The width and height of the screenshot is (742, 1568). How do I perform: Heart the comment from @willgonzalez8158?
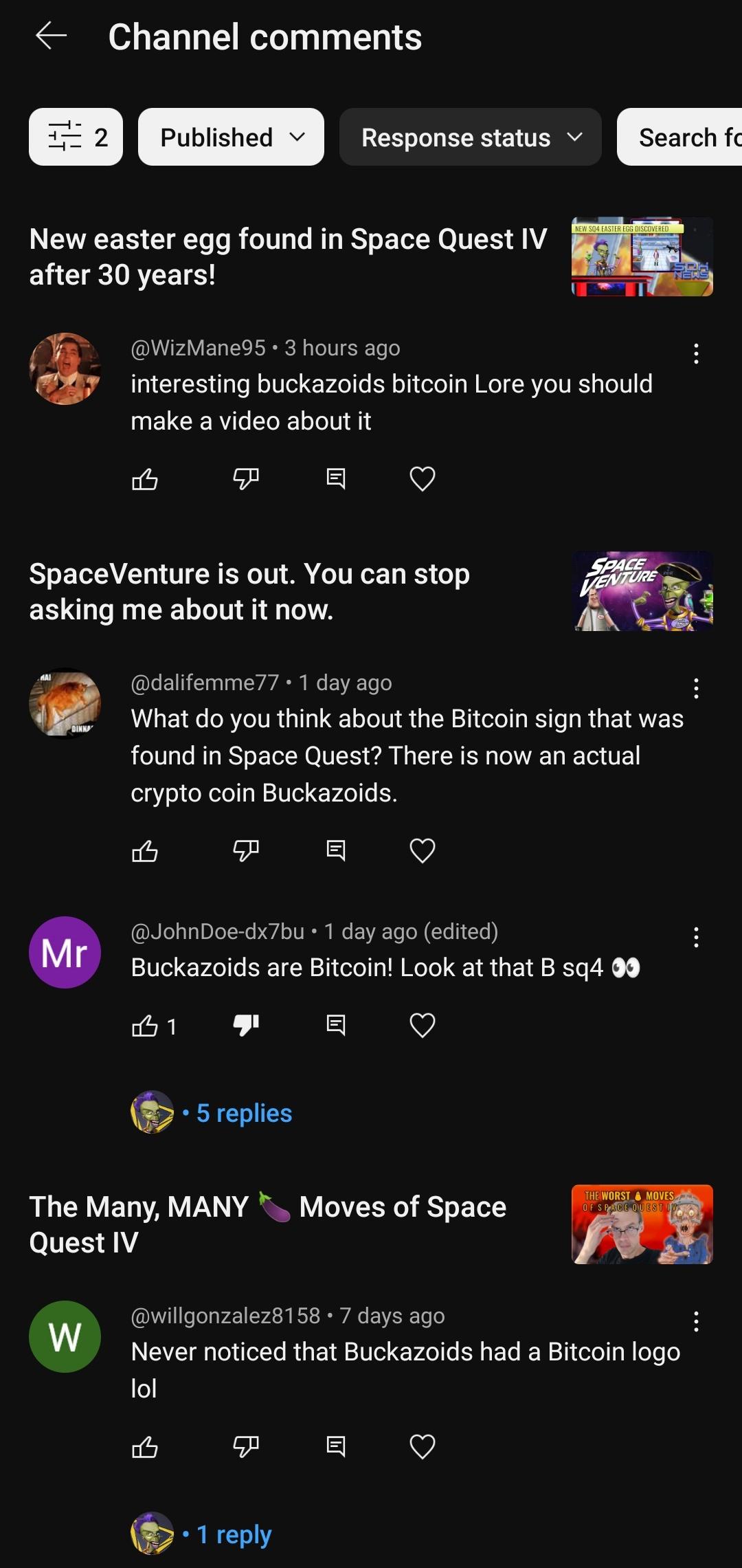pyautogui.click(x=423, y=1446)
